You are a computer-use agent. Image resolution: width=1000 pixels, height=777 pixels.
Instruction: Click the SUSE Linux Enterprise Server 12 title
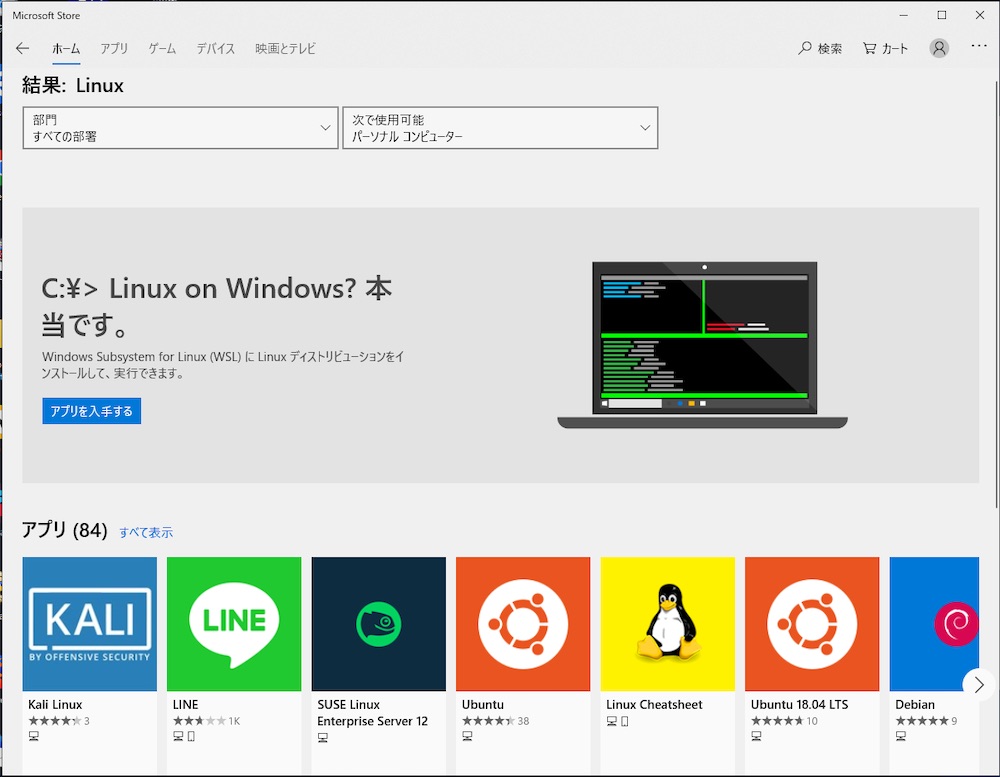(x=372, y=713)
